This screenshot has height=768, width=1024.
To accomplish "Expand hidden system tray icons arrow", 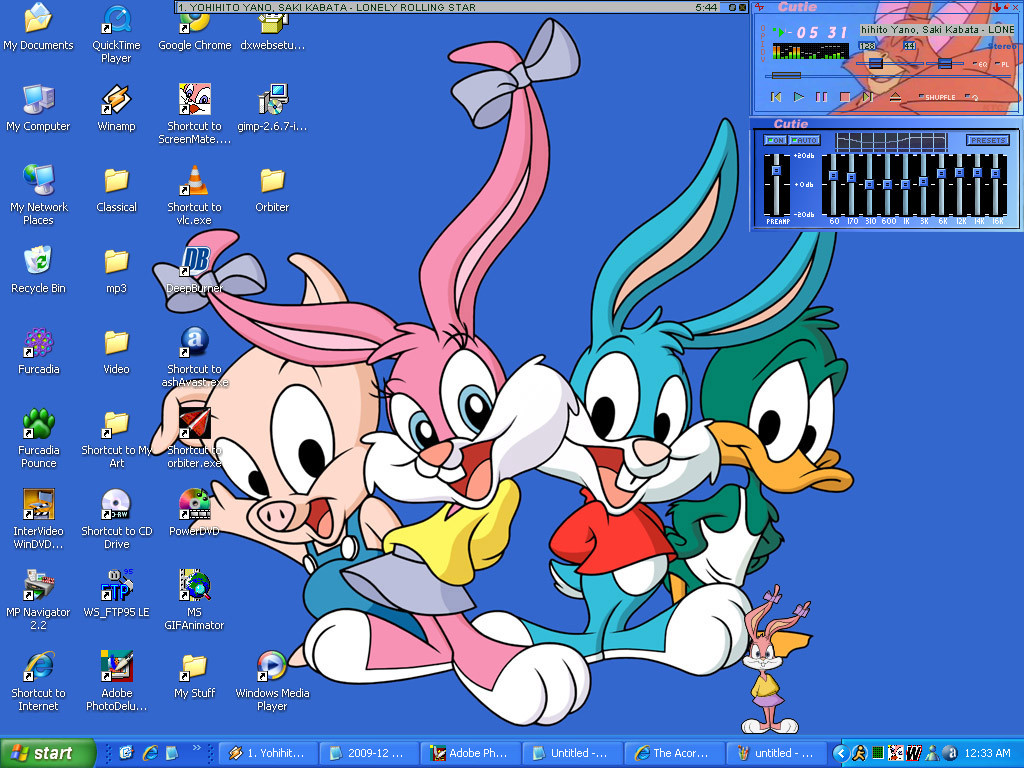I will click(x=840, y=753).
